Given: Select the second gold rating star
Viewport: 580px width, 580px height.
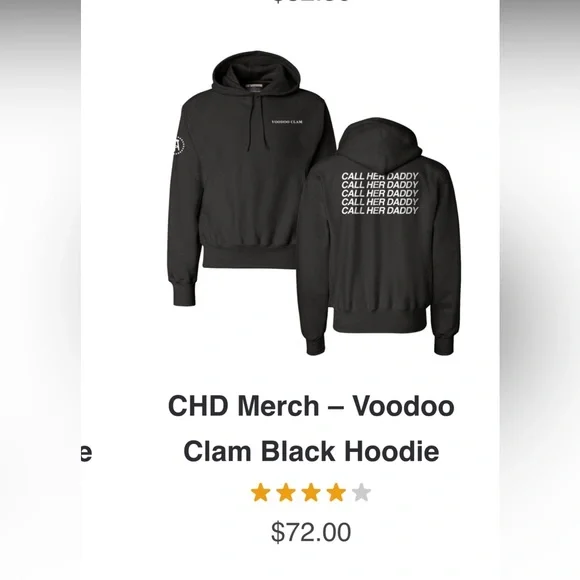Looking at the screenshot, I should point(286,493).
